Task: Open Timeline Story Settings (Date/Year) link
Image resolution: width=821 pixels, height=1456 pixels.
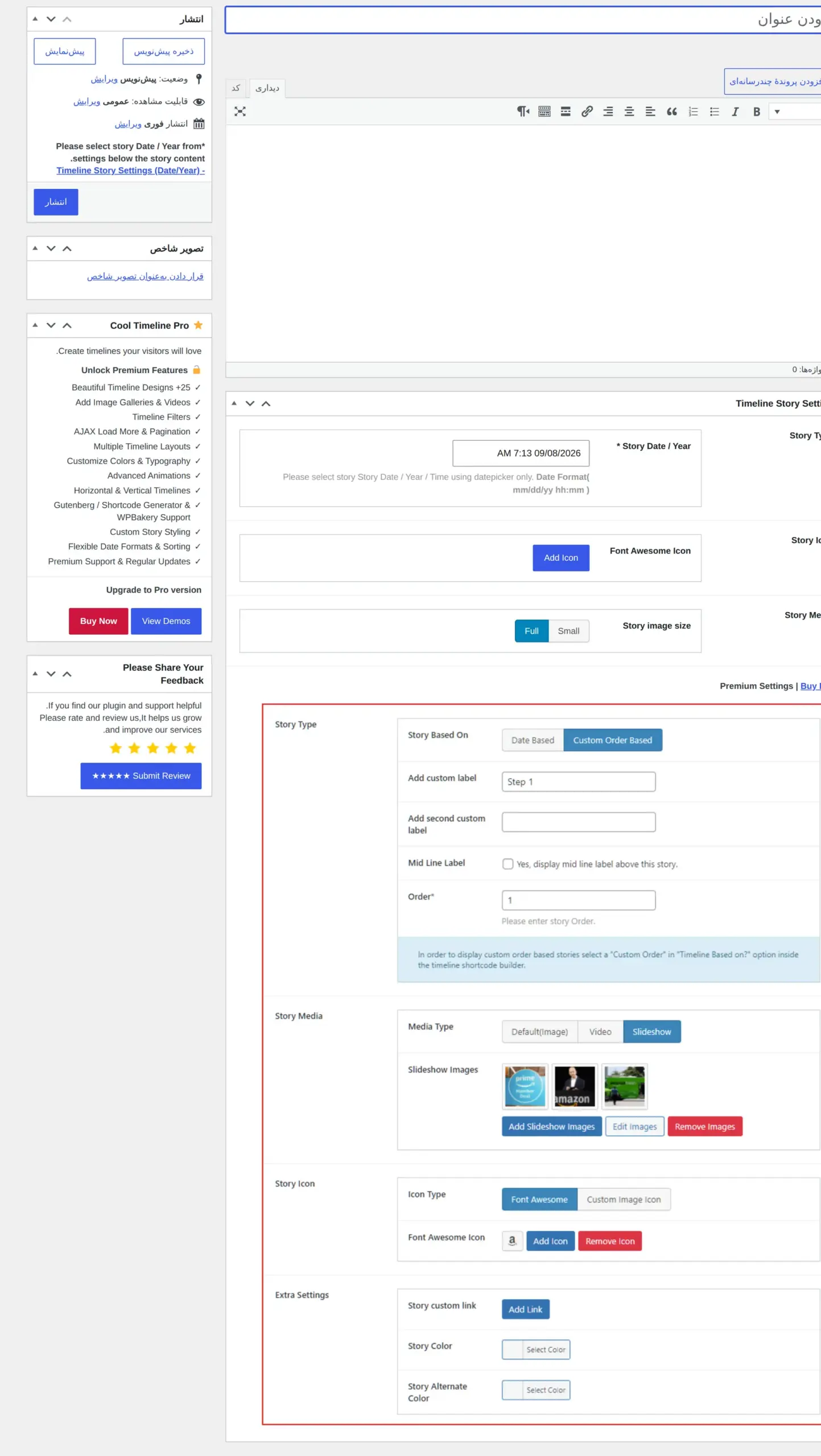Action: tap(130, 171)
